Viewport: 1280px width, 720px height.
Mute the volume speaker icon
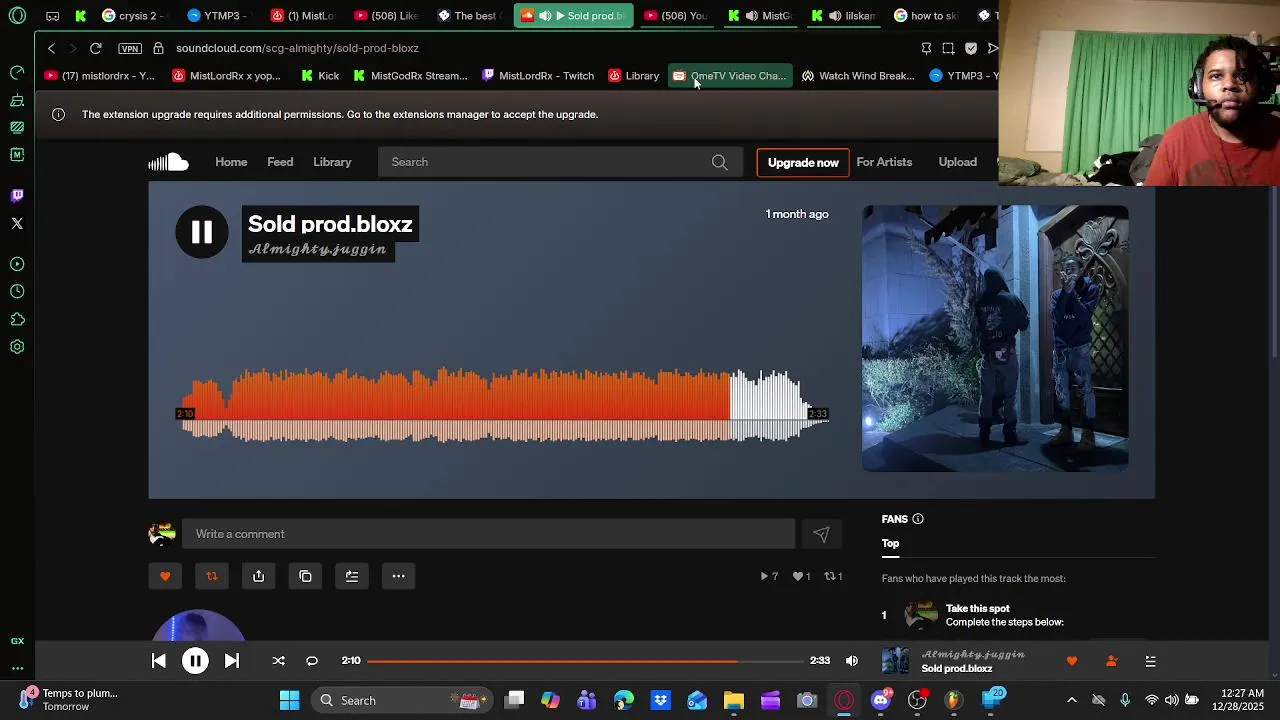[x=852, y=661]
